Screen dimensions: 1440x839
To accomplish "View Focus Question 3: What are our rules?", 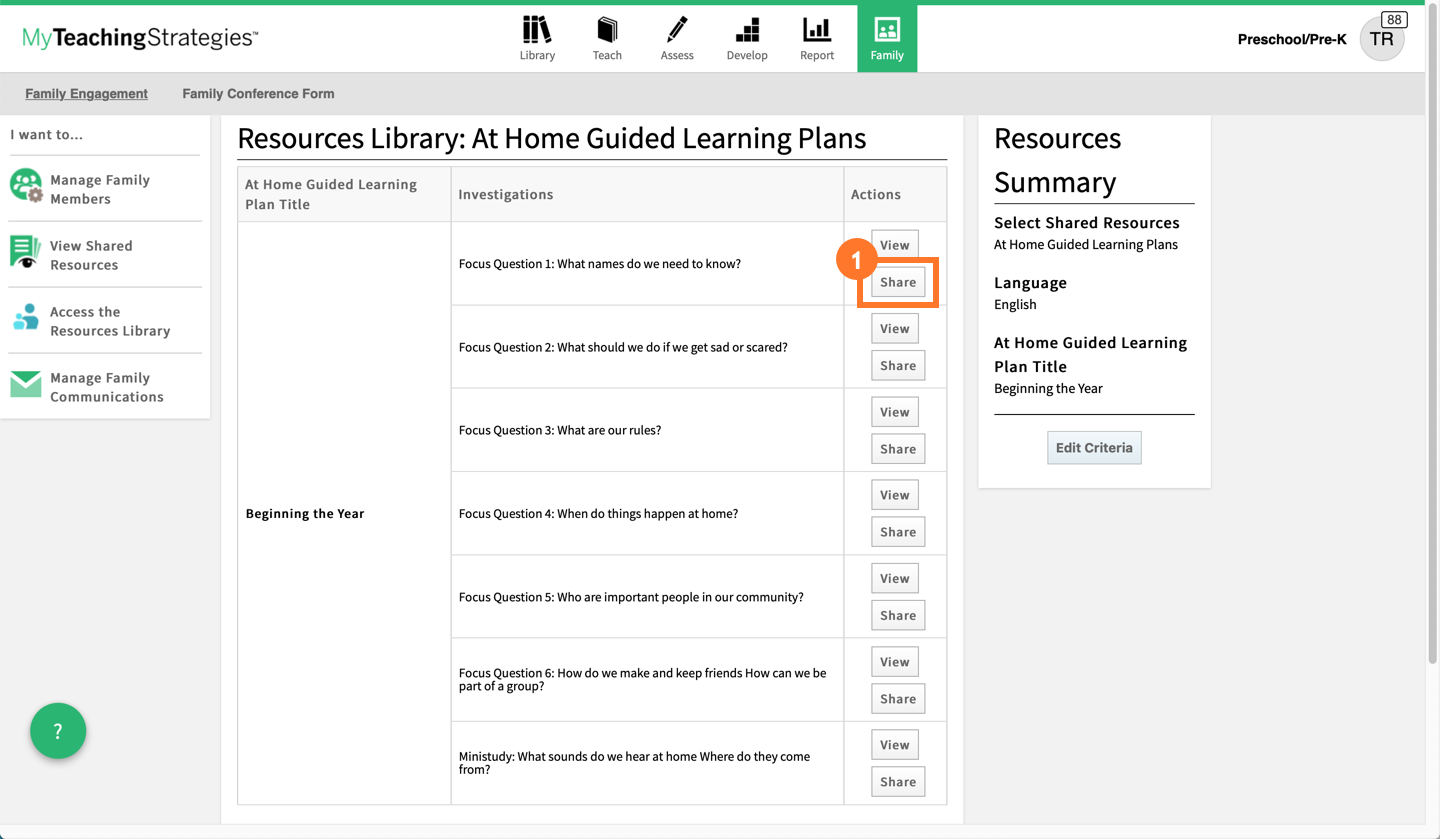I will [x=894, y=411].
